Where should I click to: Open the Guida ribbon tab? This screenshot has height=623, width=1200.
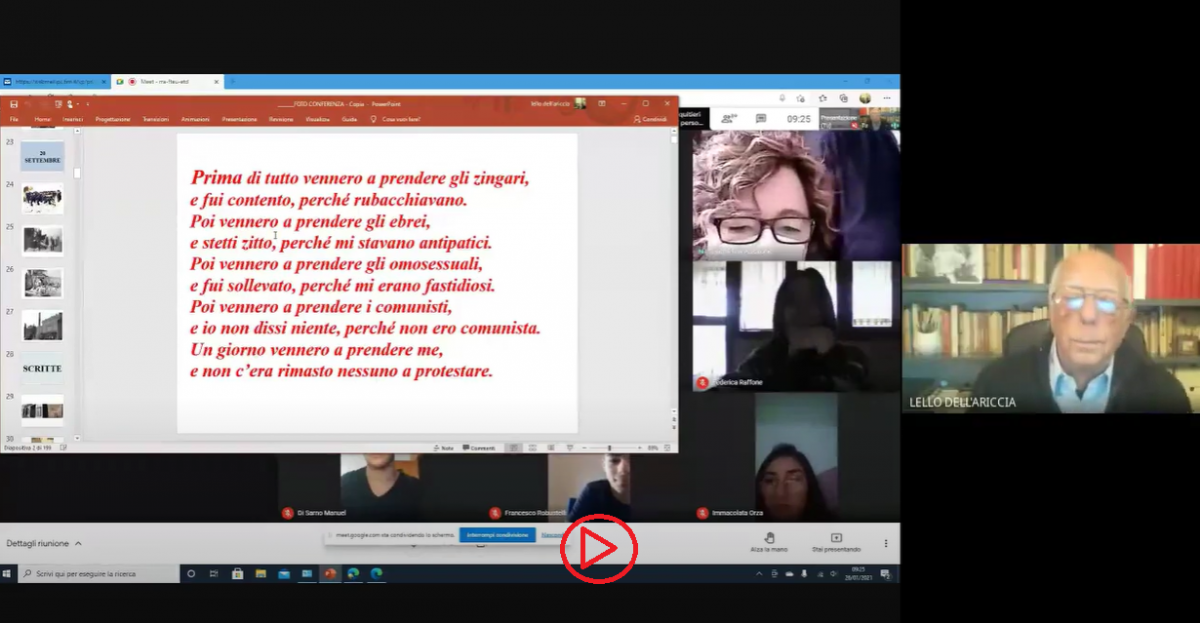point(349,119)
